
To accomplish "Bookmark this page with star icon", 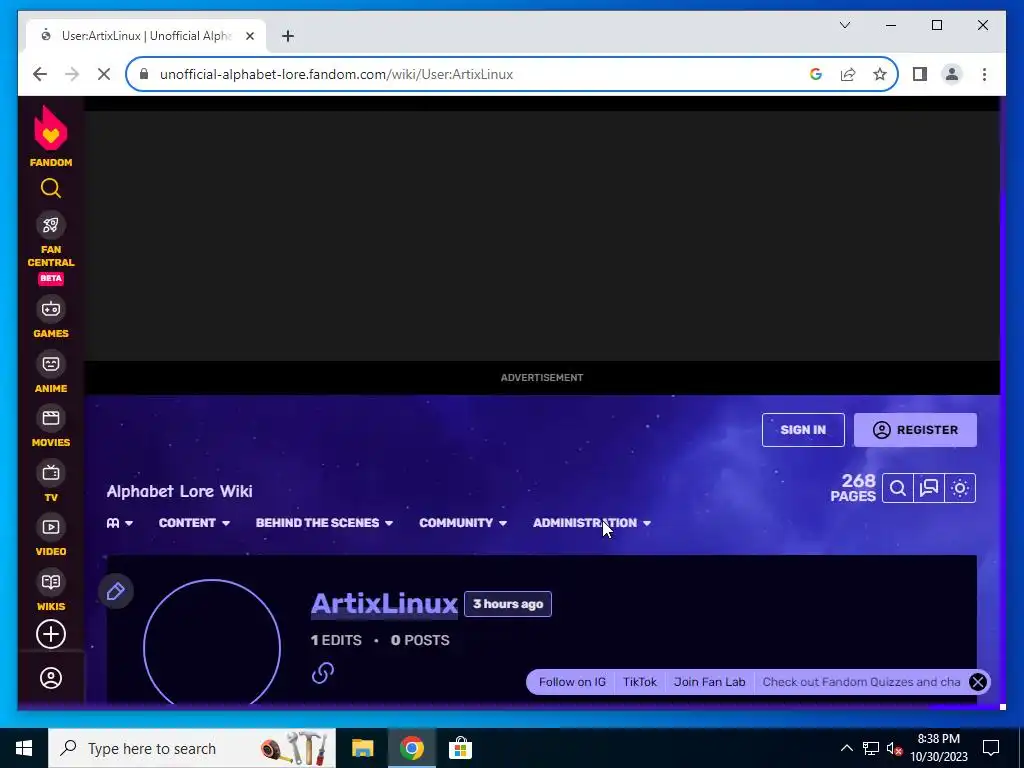I will click(x=880, y=74).
